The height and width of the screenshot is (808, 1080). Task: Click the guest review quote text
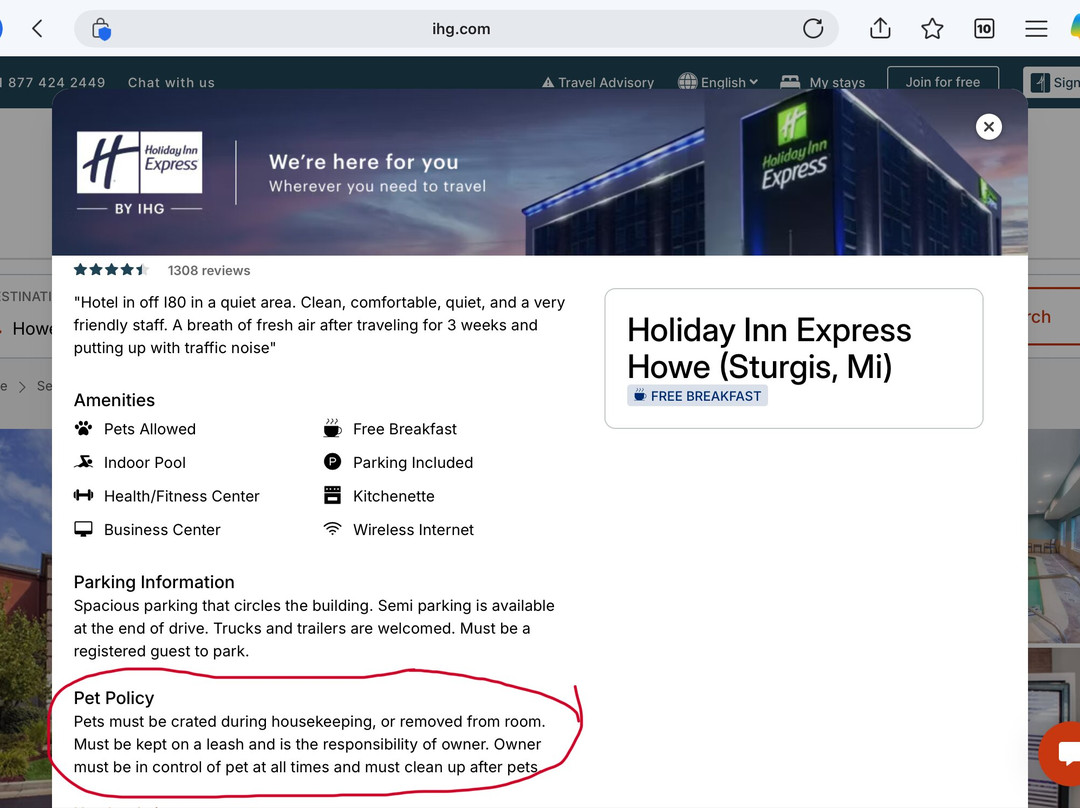(319, 325)
